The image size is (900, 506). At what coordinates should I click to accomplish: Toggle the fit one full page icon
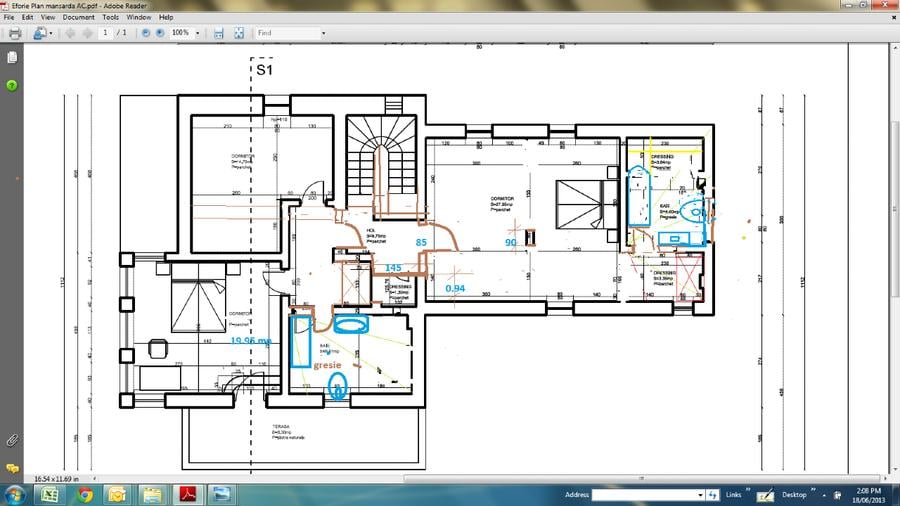tap(239, 33)
